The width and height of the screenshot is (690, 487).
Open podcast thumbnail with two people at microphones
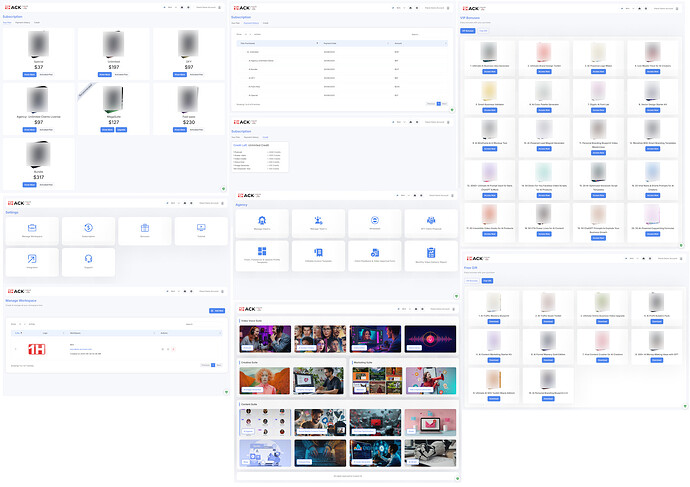(265, 339)
